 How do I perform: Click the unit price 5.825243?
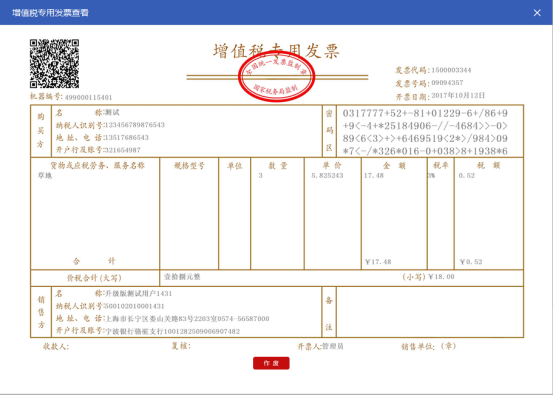click(327, 176)
